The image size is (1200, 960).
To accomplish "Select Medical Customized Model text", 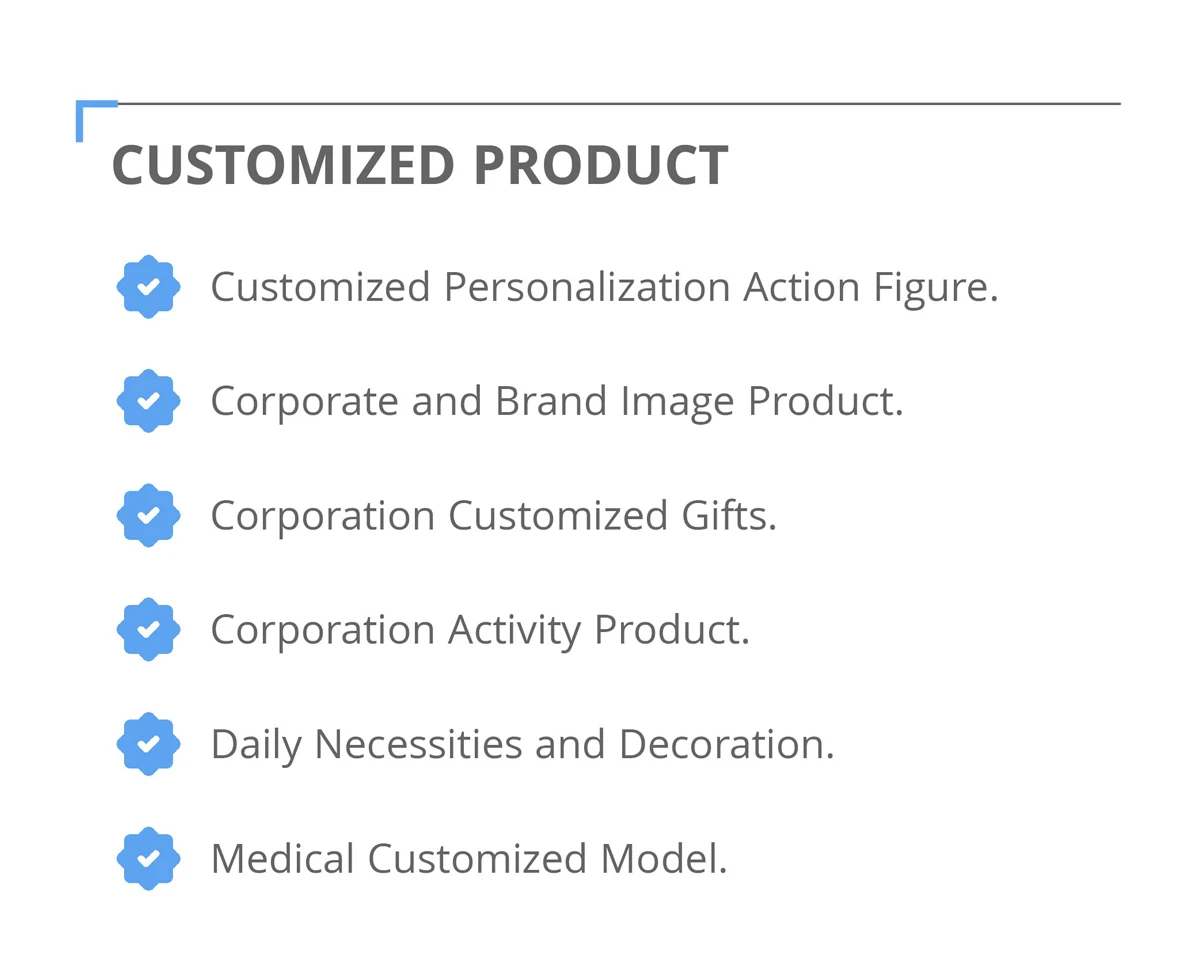I will 469,859.
